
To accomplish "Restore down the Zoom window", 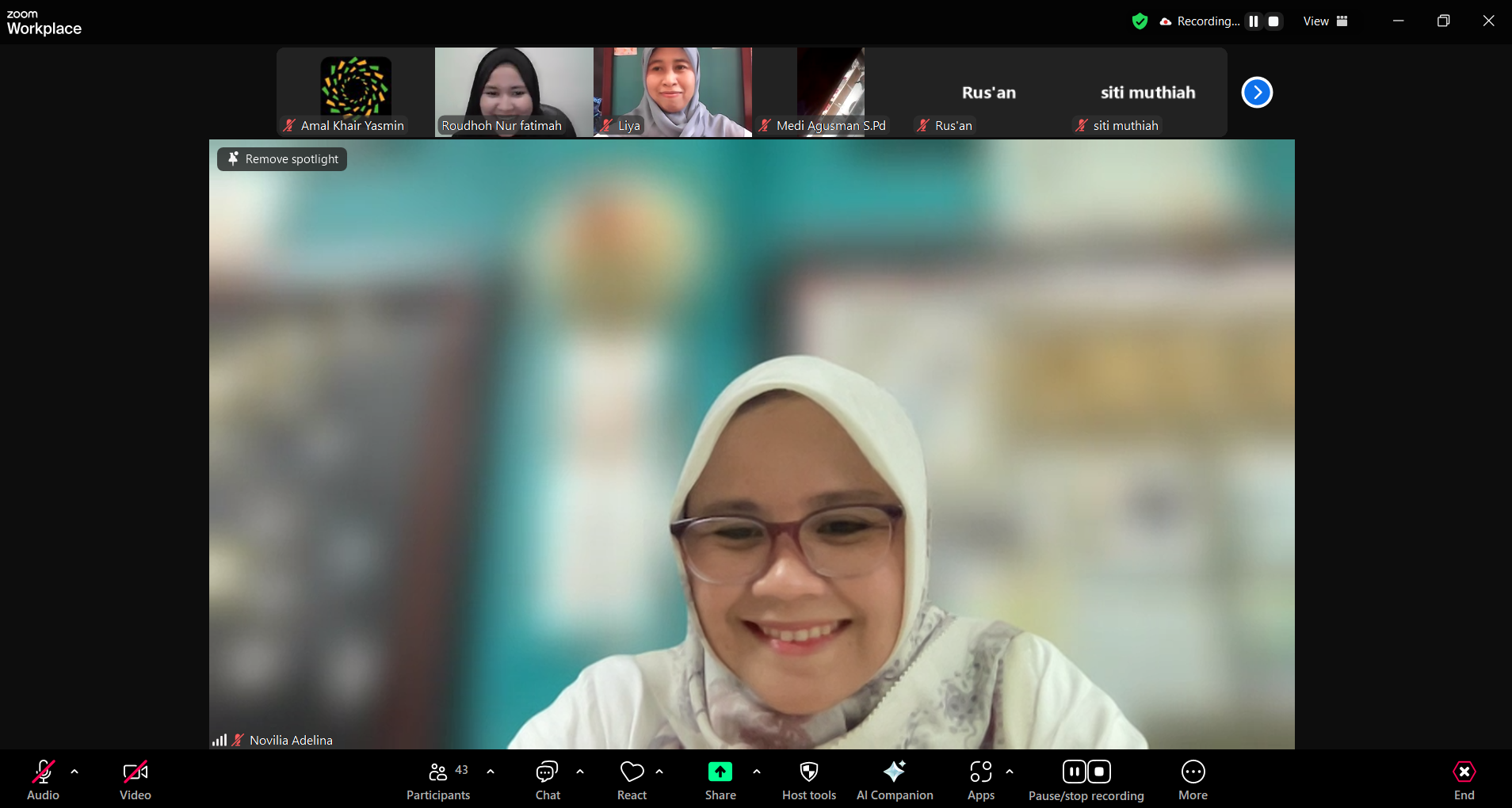I will 1443,21.
